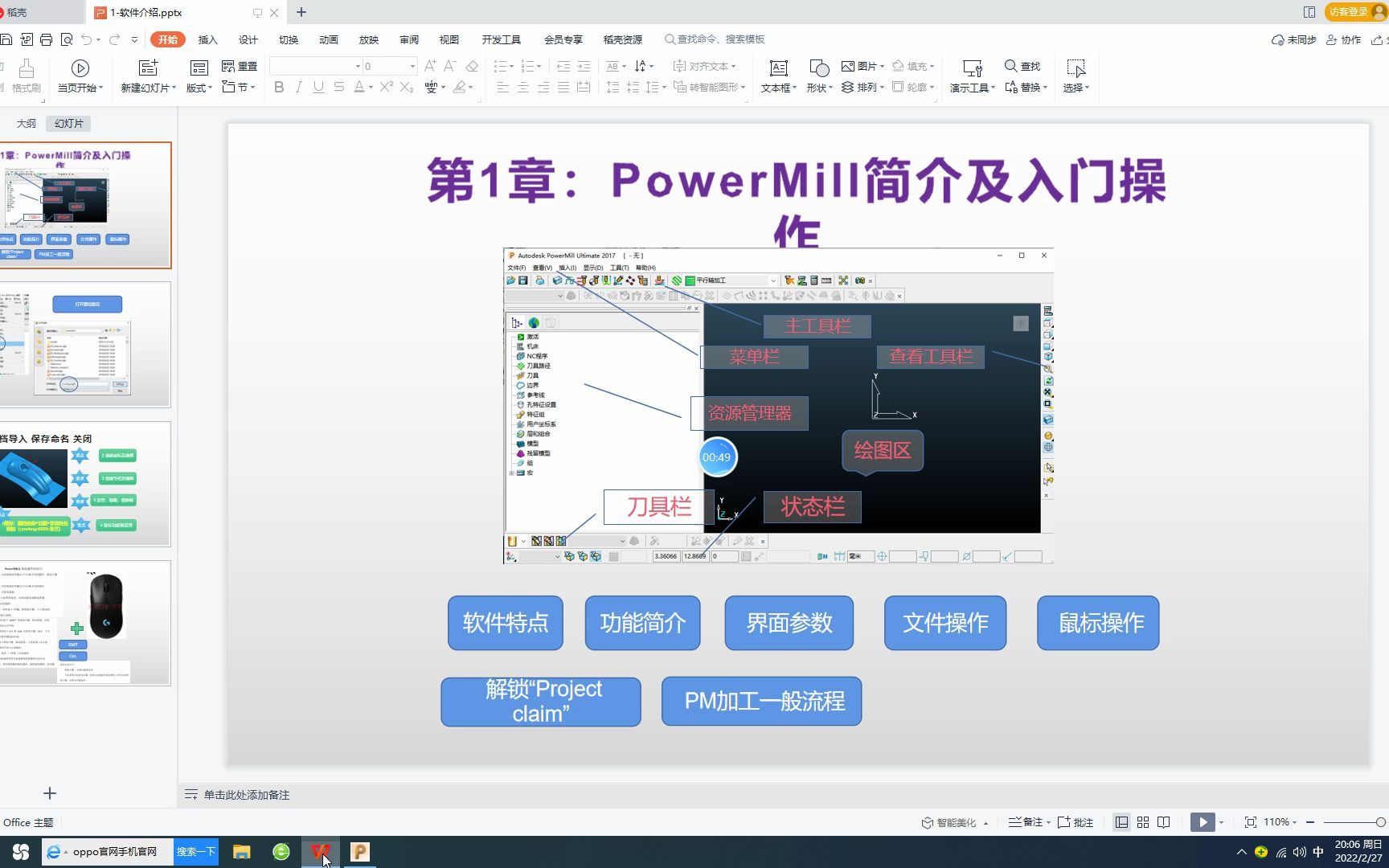1389x868 pixels.
Task: Click the New Slide (新建幻灯片) icon
Action: tap(148, 68)
